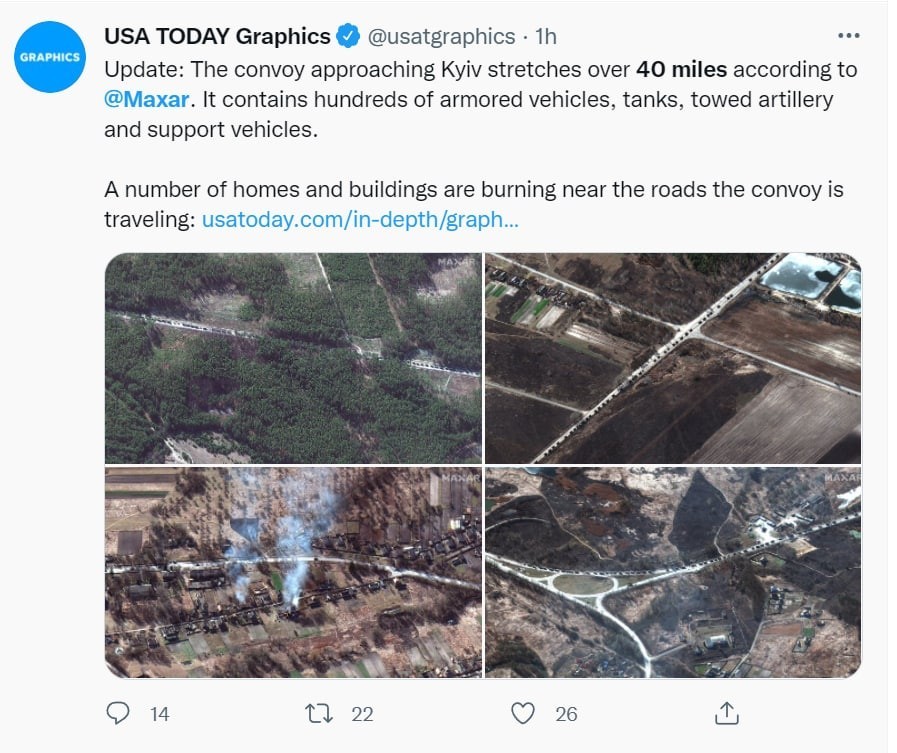897x753 pixels.
Task: Open roundabout convoy satellite image
Action: 673,573
